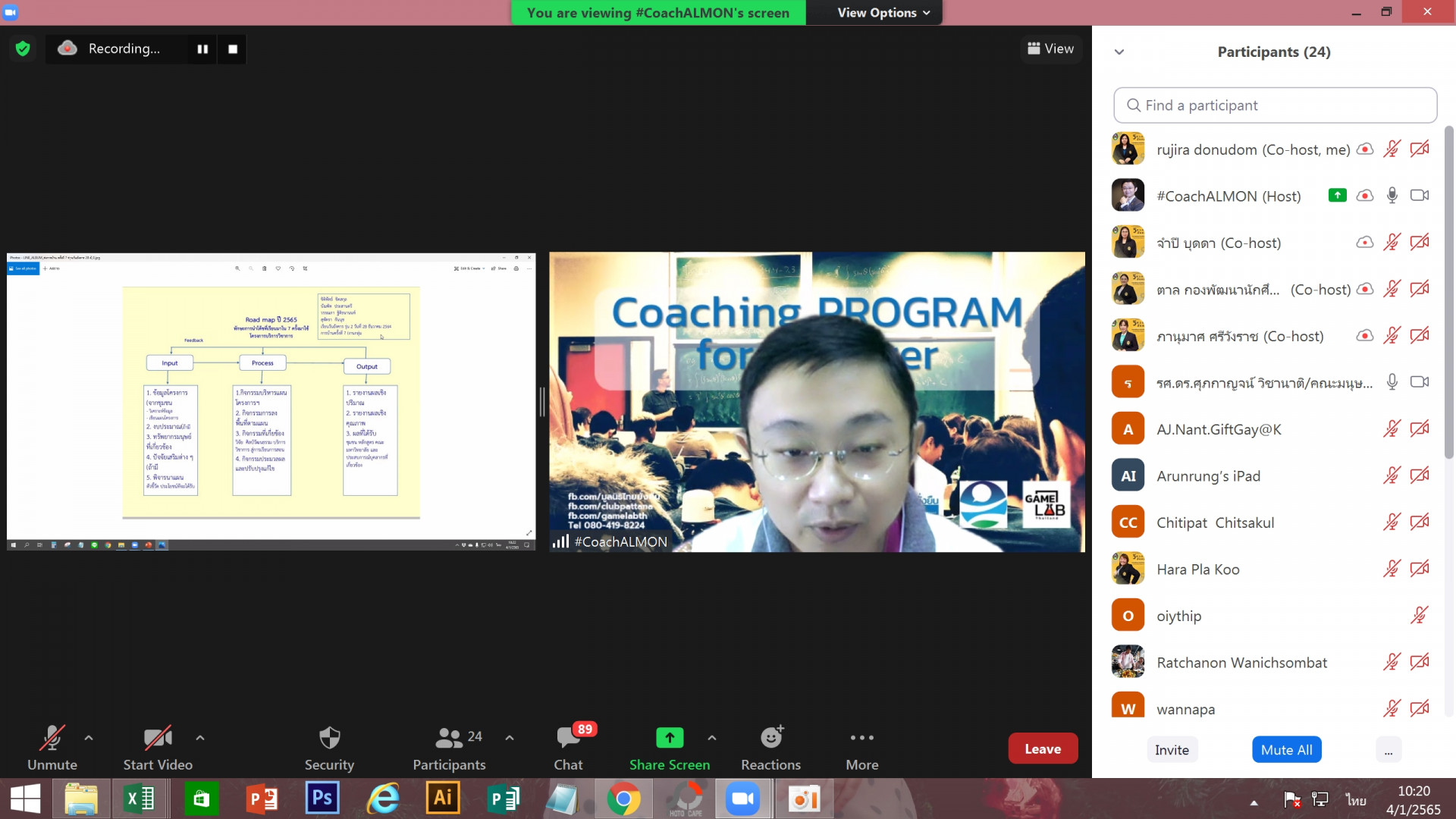Viewport: 1456px width, 819px height.
Task: Open the Reactions smiley menu
Action: (770, 748)
